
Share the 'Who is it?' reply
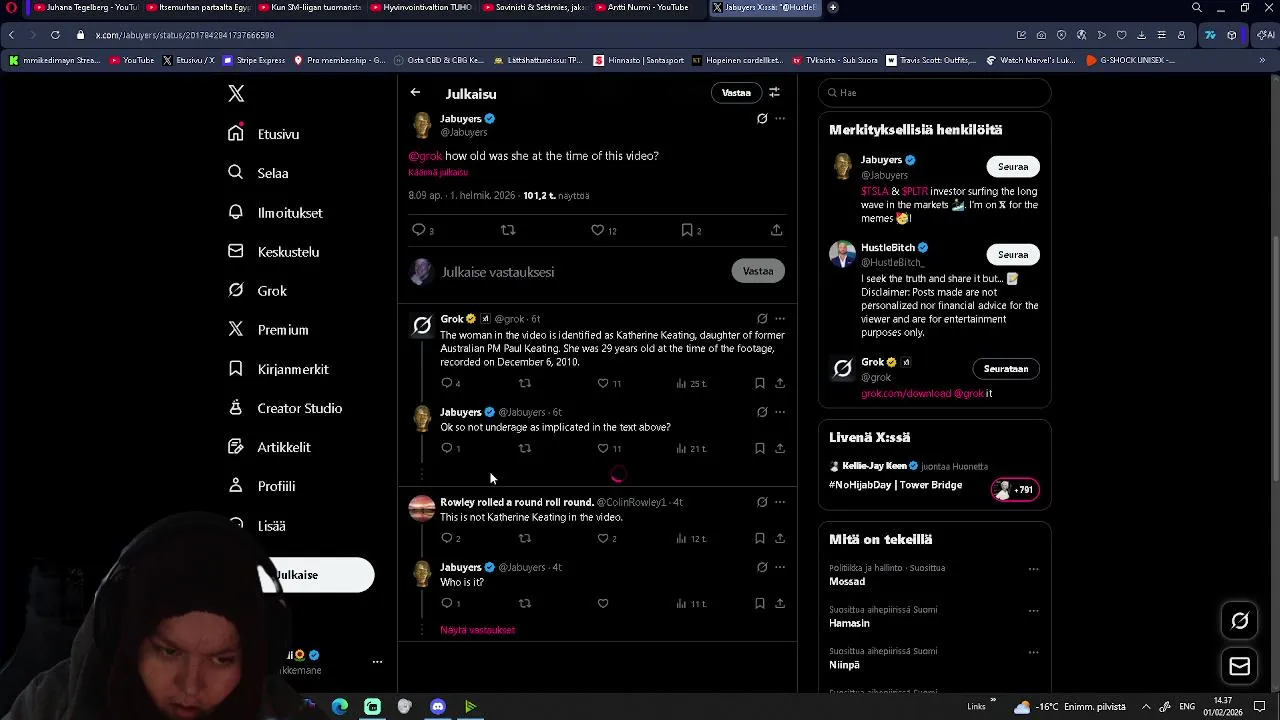(780, 603)
